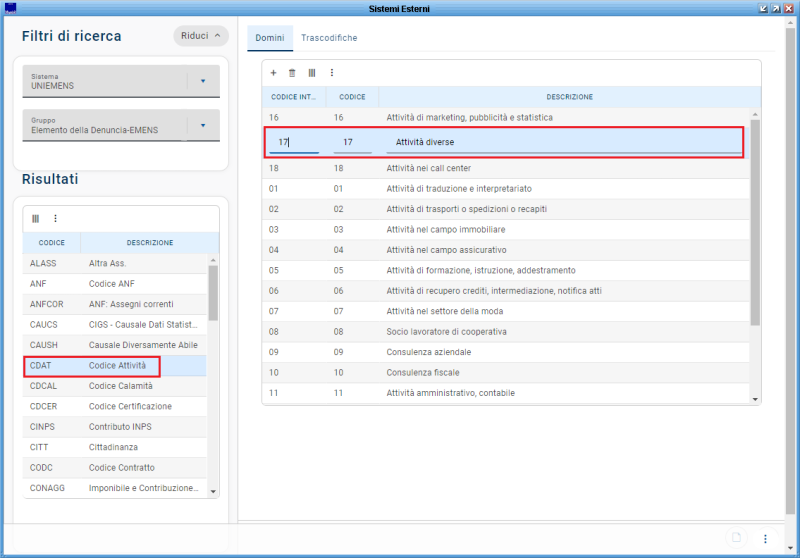Viewport: 800px width, 558px height.
Task: Click the Domini table scrollbar down arrow
Action: pyautogui.click(x=755, y=399)
